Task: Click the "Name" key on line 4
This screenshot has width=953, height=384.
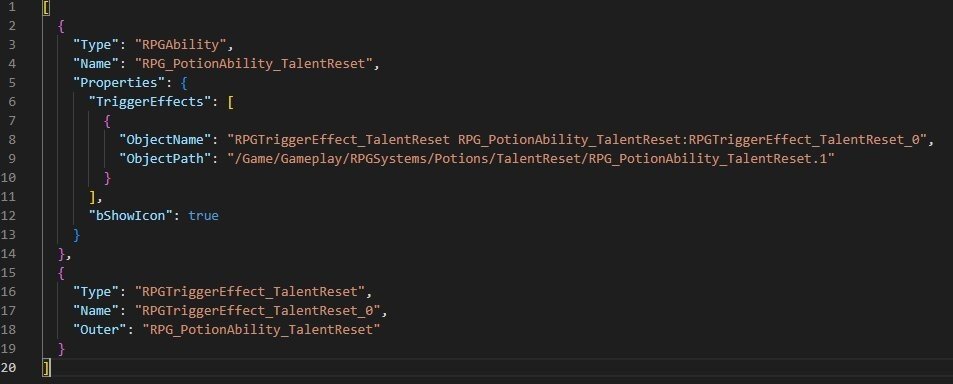Action: coord(94,64)
